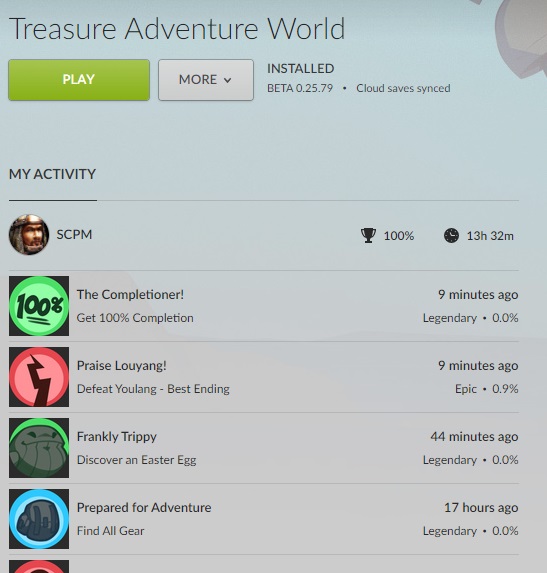
Task: Select the MY ACTIVITY tab
Action: click(x=53, y=174)
